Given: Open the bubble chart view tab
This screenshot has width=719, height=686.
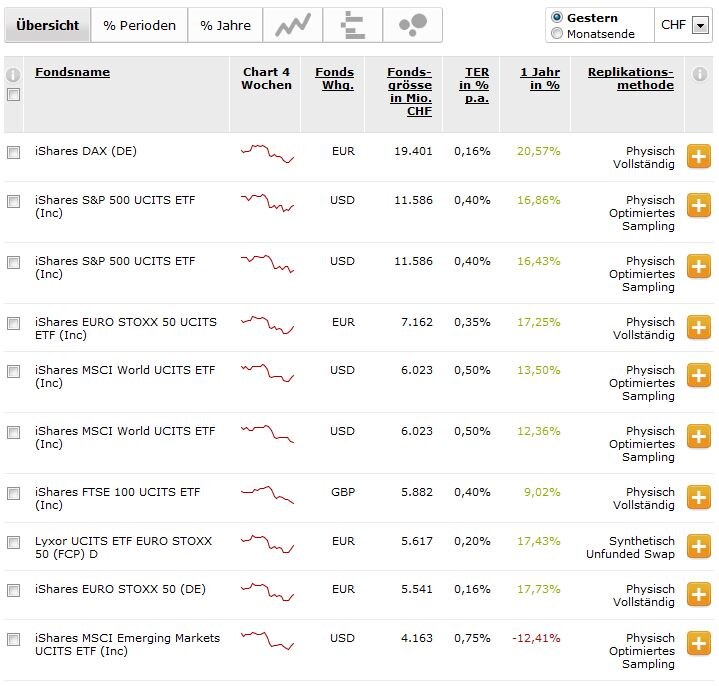Looking at the screenshot, I should pyautogui.click(x=412, y=25).
